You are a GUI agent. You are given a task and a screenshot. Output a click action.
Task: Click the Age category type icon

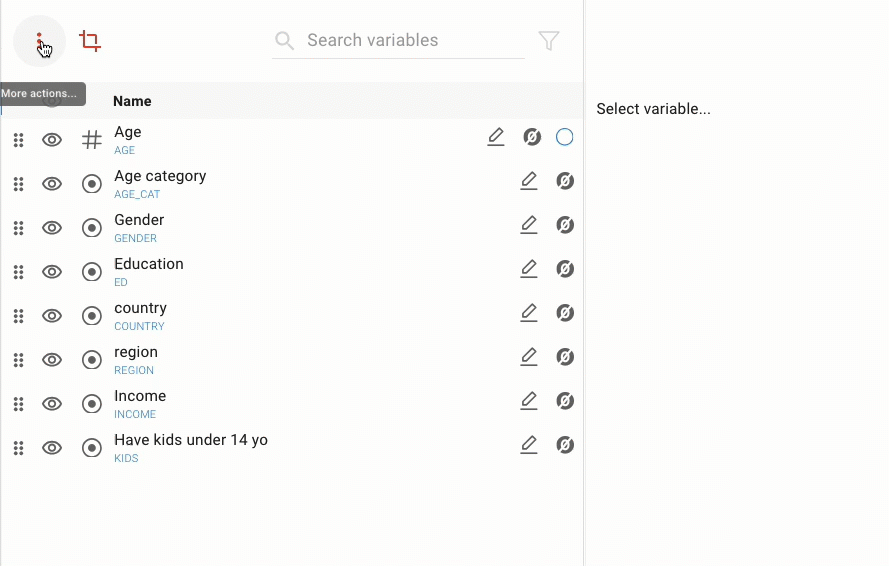92,184
